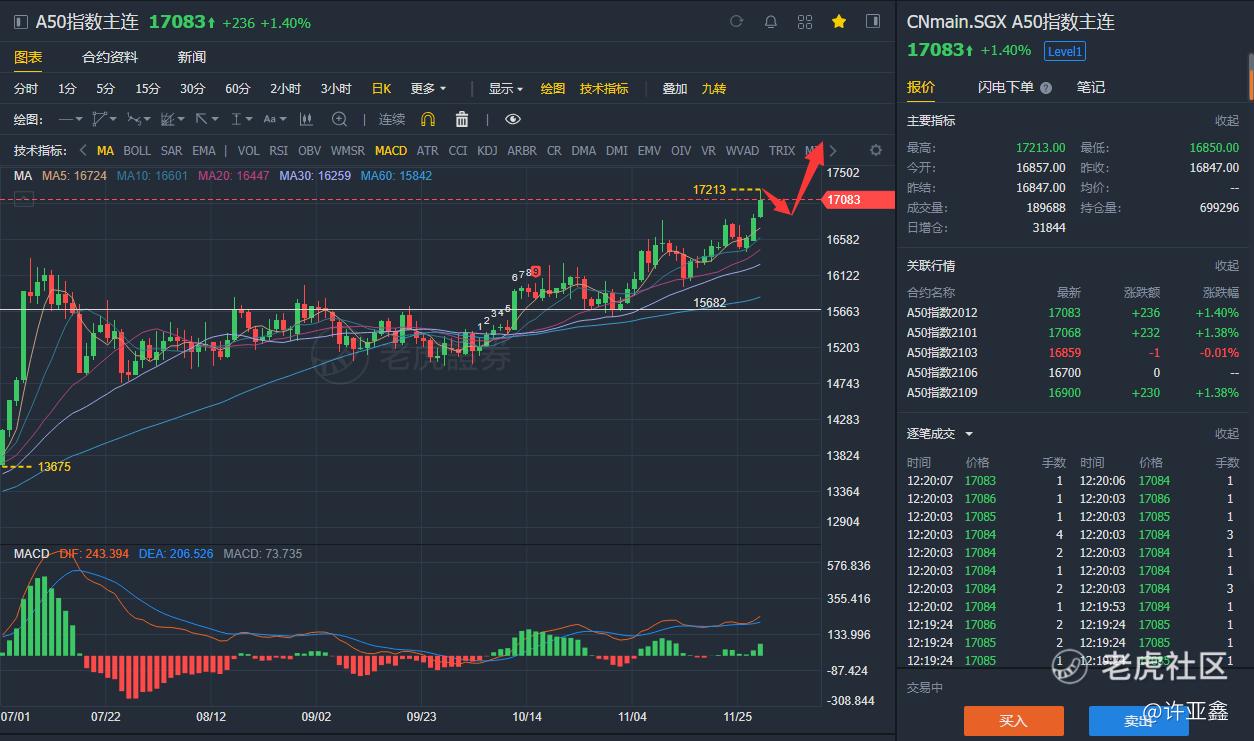The image size is (1254, 741).
Task: Switch to the 图表 tab
Action: pyautogui.click(x=28, y=58)
